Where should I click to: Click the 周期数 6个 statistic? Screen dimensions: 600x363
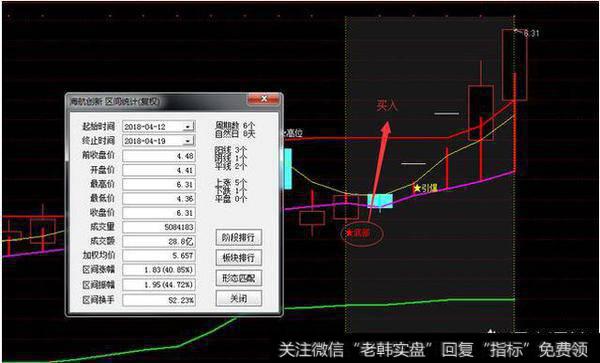[235, 125]
